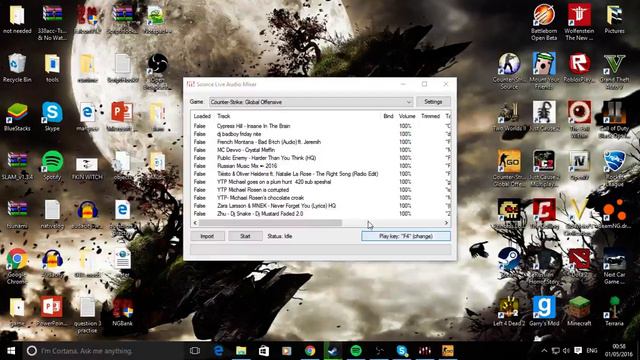Select track YTP- Michael Rosen's chocolate croak

(x=260, y=198)
